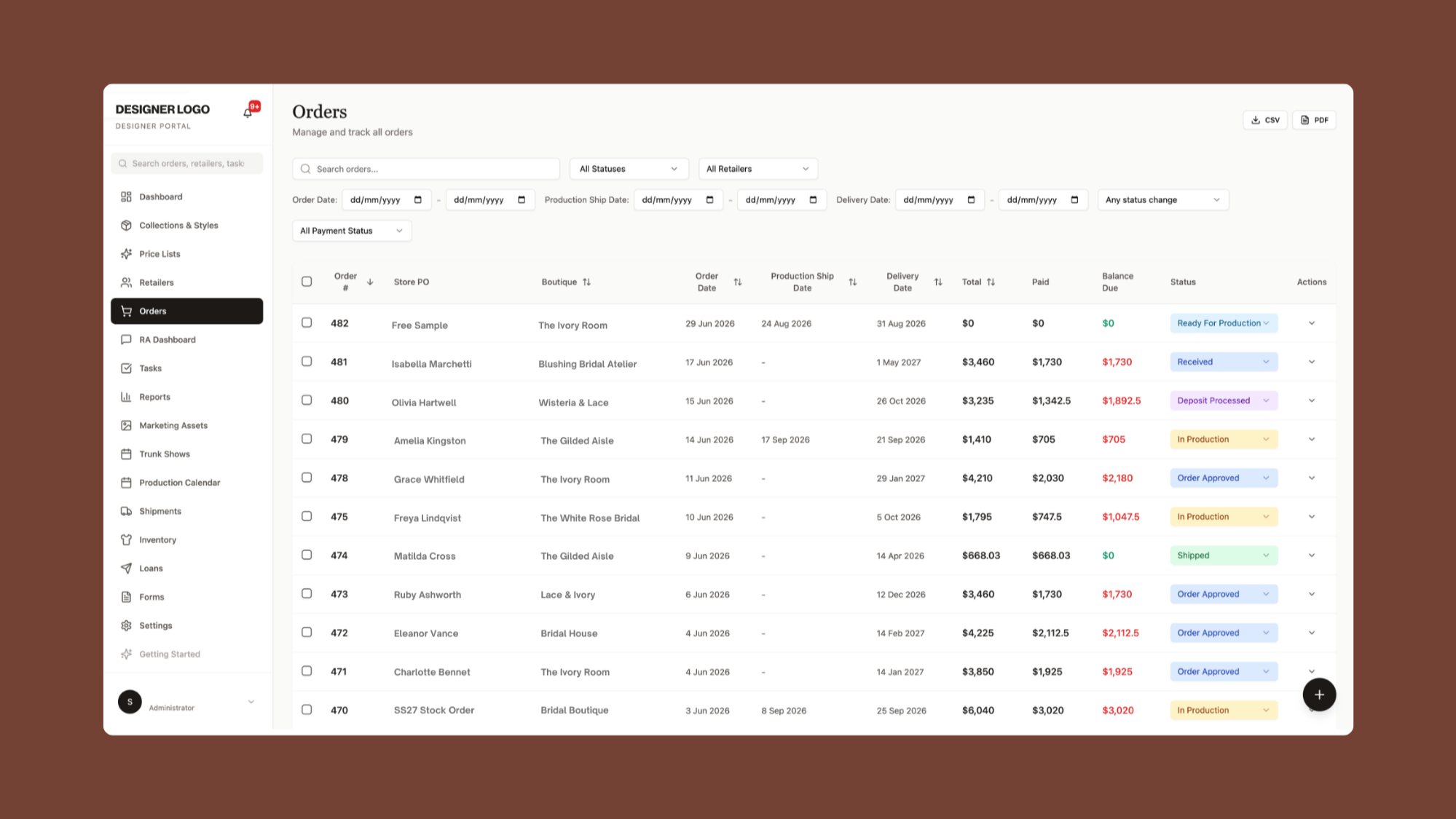Sort by Order # using arrow icon
The image size is (1456, 819).
click(370, 282)
